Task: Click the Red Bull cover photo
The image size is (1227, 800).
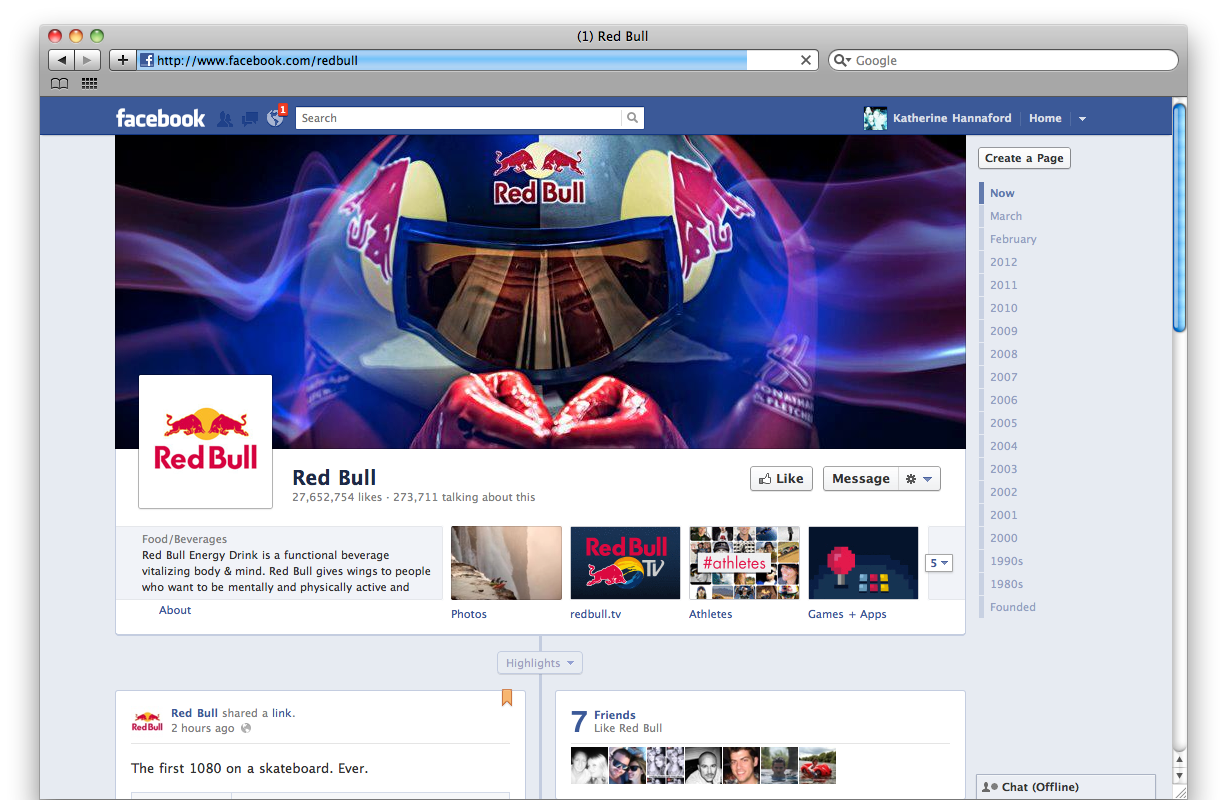Action: [540, 292]
